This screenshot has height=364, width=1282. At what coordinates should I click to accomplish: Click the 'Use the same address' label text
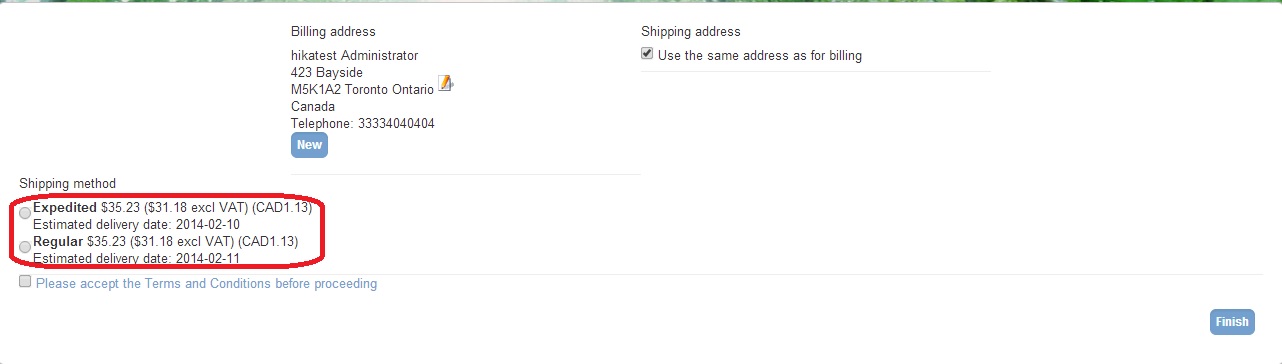click(760, 56)
